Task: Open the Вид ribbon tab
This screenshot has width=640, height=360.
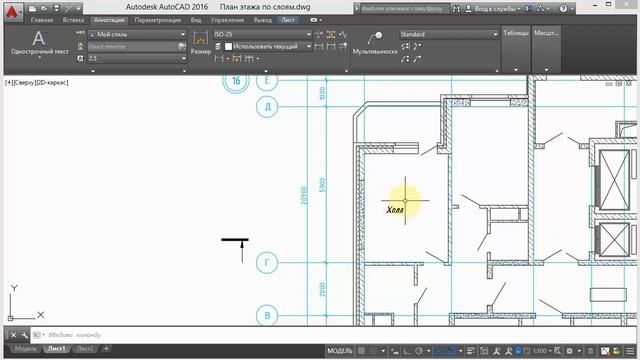Action: [x=196, y=20]
